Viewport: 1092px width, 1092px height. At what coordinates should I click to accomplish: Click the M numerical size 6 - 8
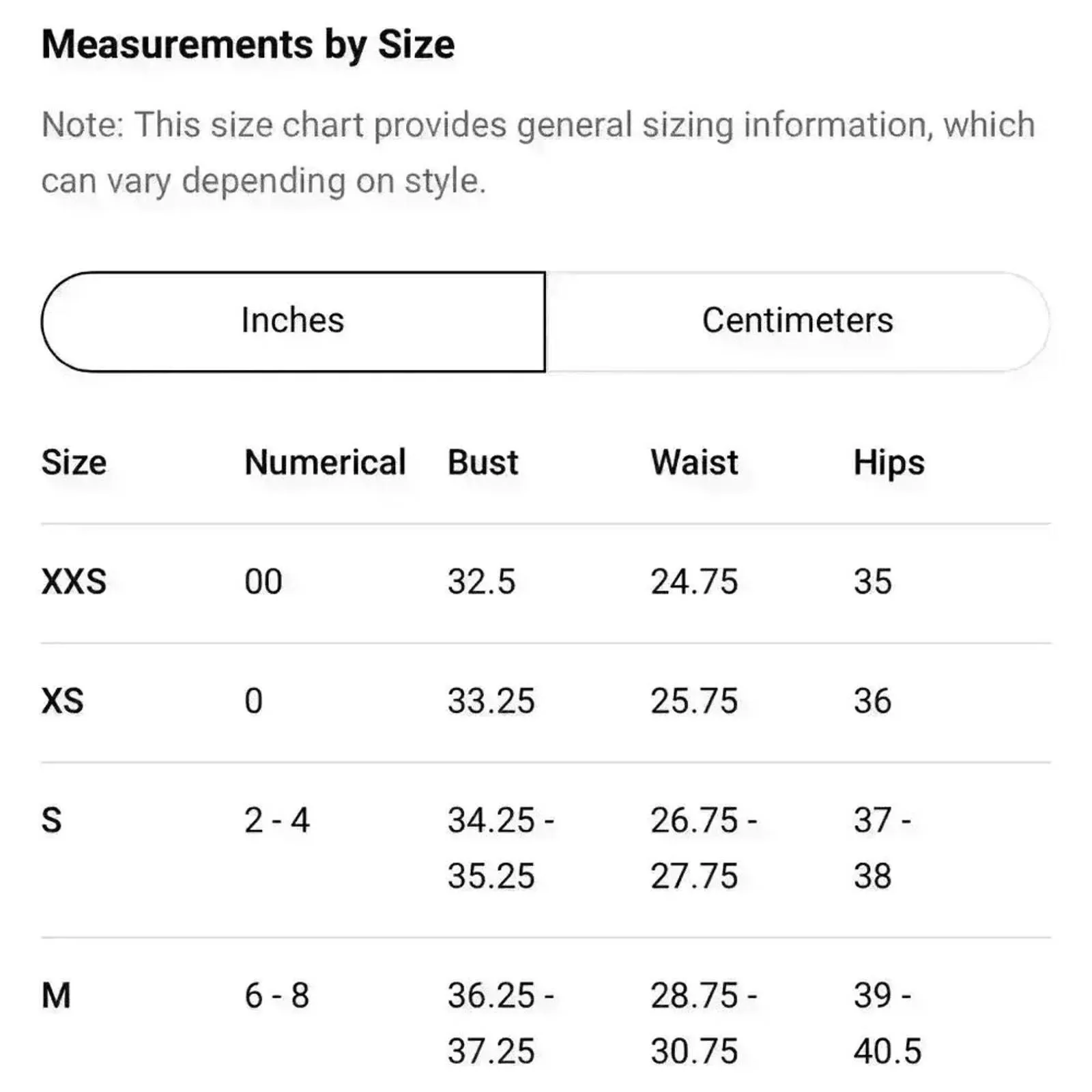click(x=277, y=996)
